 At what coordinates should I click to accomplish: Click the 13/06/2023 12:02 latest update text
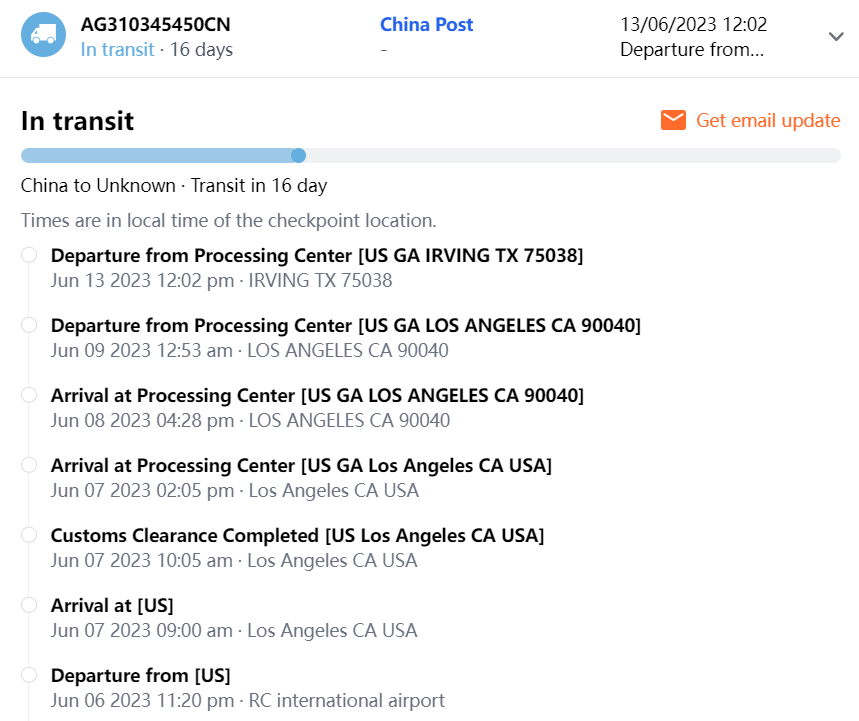coord(693,24)
